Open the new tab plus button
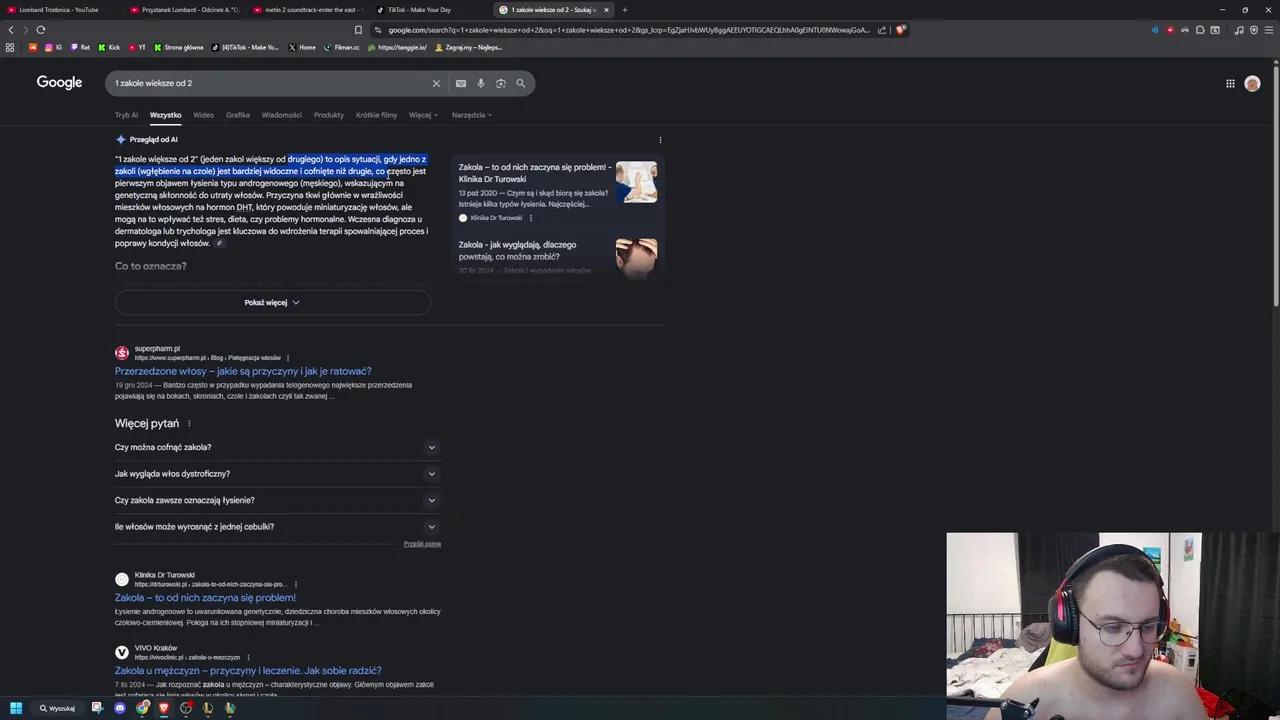Image resolution: width=1280 pixels, height=720 pixels. [625, 10]
